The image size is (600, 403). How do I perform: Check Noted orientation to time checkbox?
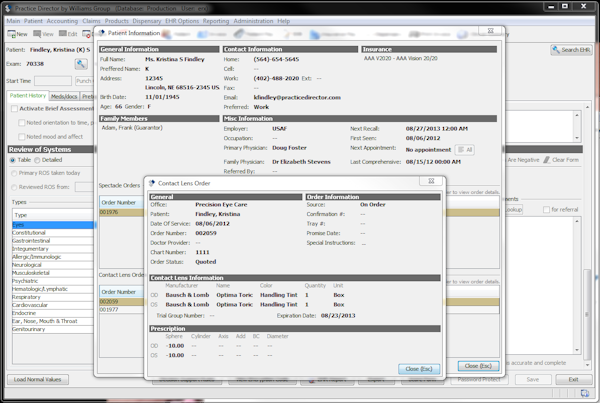22,123
